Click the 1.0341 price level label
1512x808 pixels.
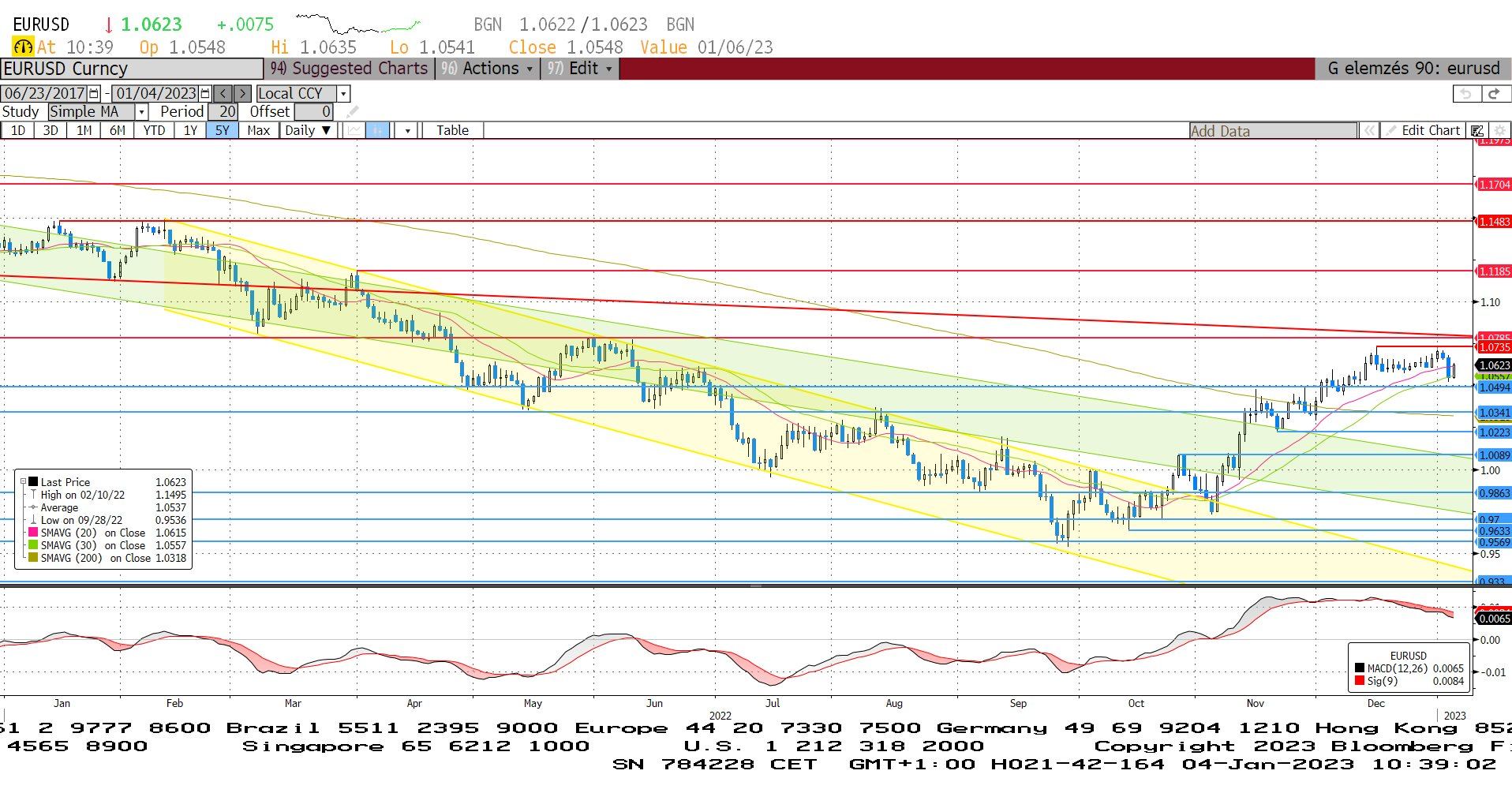pyautogui.click(x=1494, y=413)
